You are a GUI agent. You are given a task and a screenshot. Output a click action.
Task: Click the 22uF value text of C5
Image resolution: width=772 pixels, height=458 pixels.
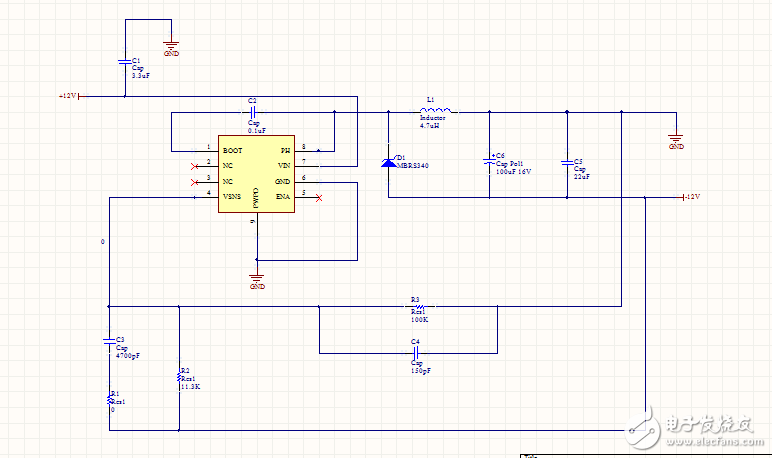click(582, 177)
